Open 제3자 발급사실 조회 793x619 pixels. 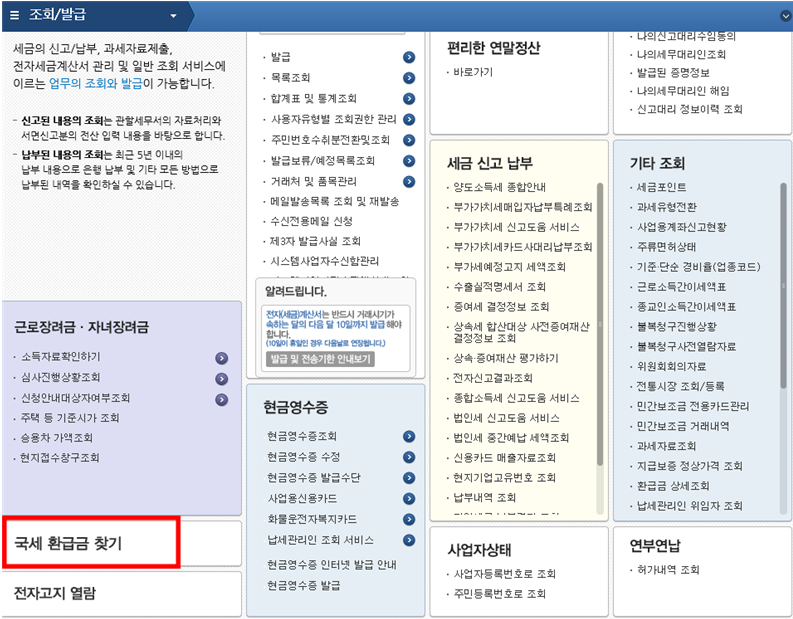(x=315, y=241)
